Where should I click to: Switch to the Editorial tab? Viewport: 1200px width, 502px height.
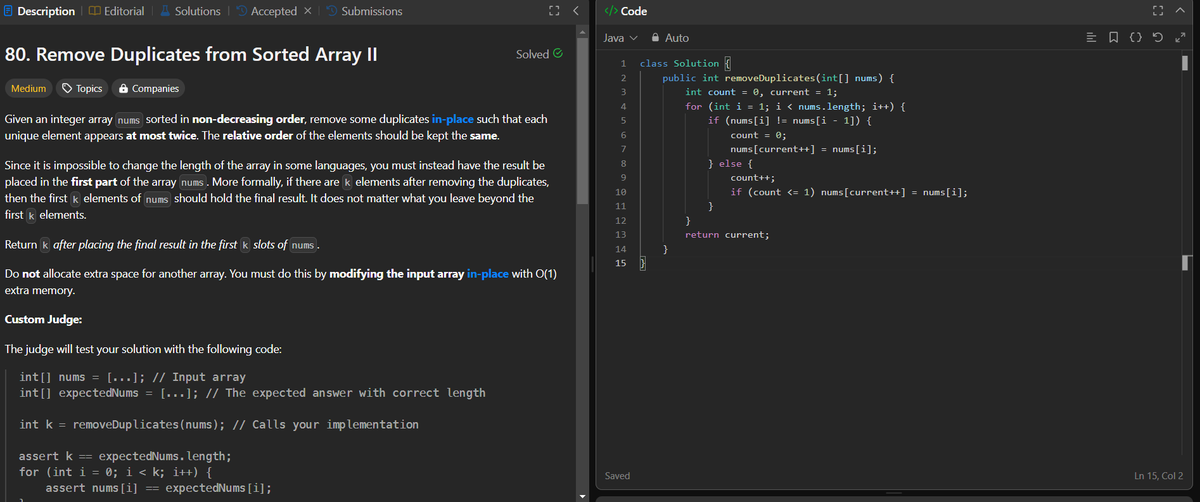pyautogui.click(x=116, y=11)
